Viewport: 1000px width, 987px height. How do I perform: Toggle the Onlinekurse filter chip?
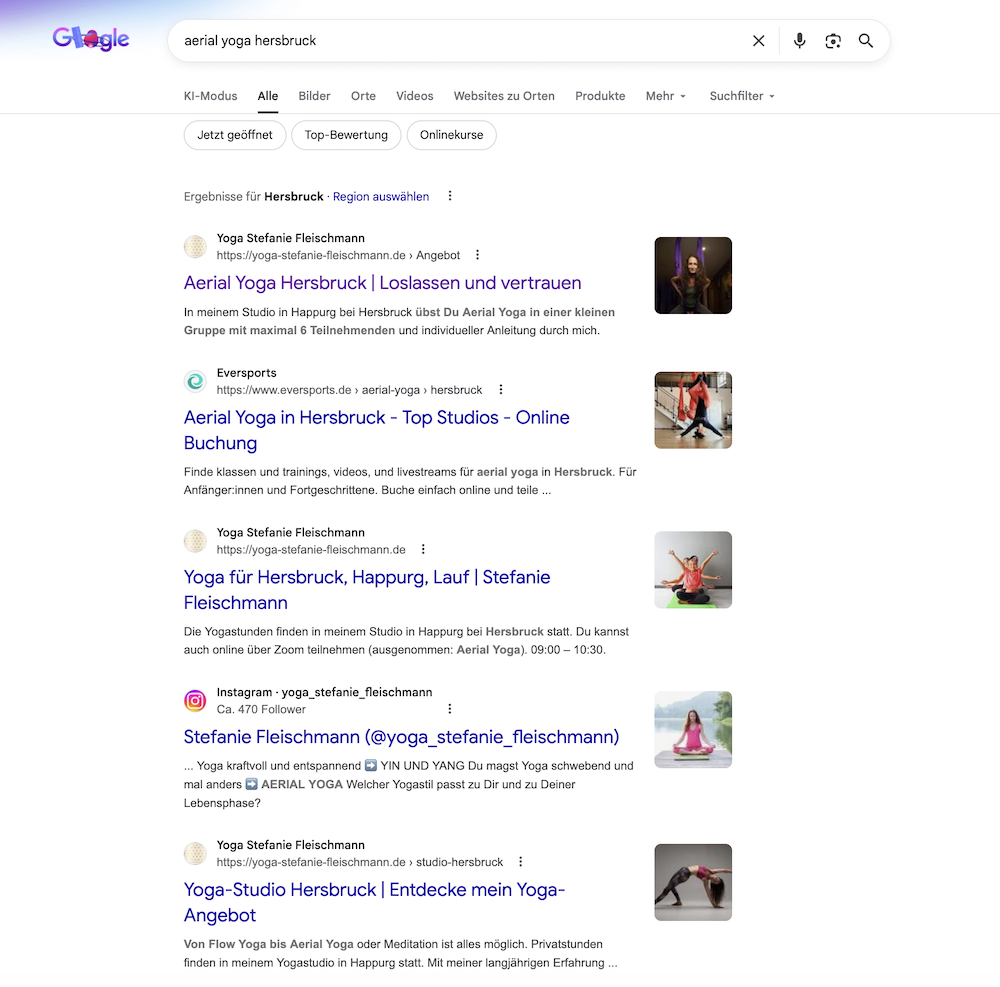coord(451,135)
